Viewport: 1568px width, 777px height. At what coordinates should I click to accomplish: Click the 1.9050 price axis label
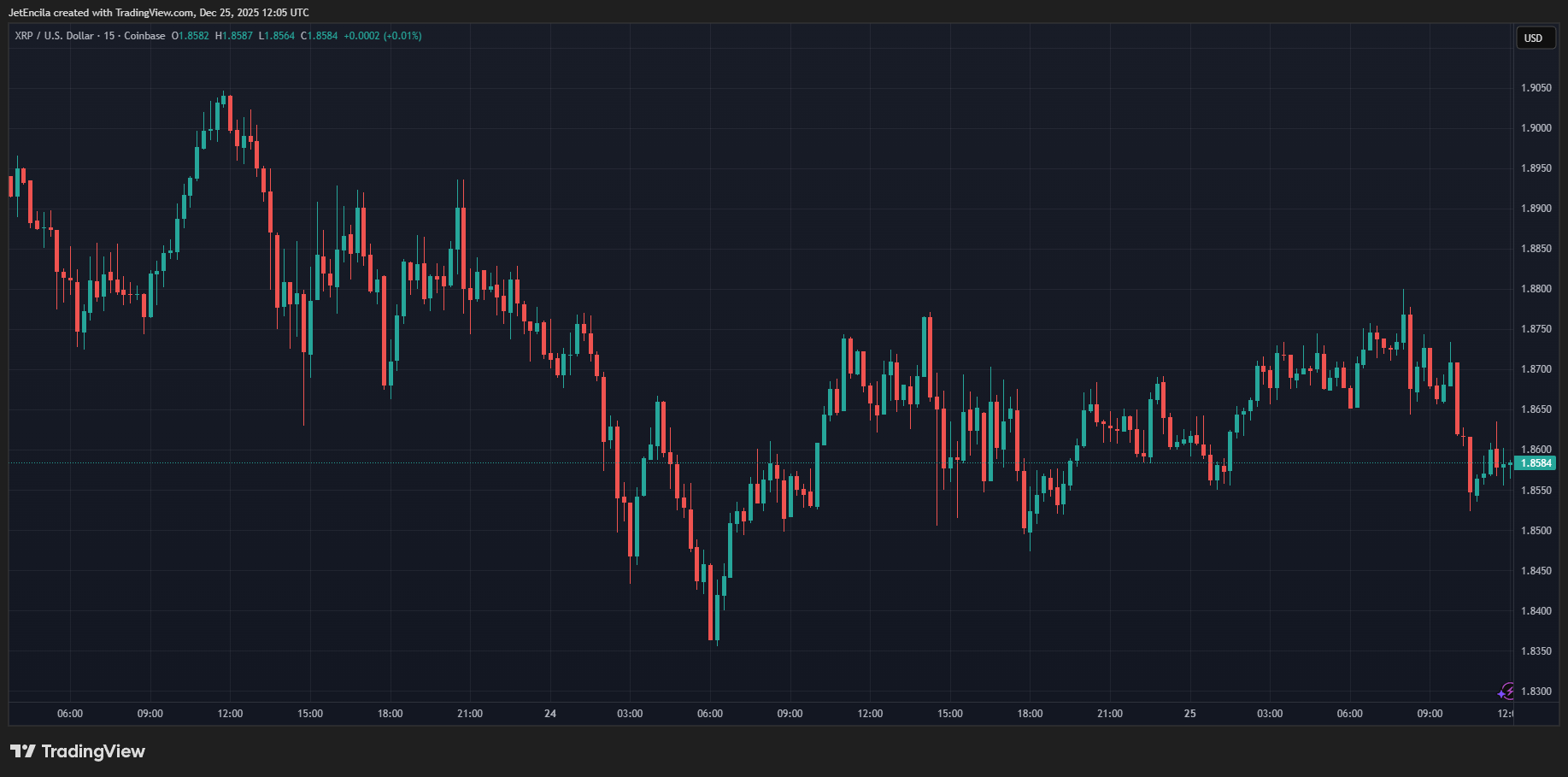(1536, 88)
